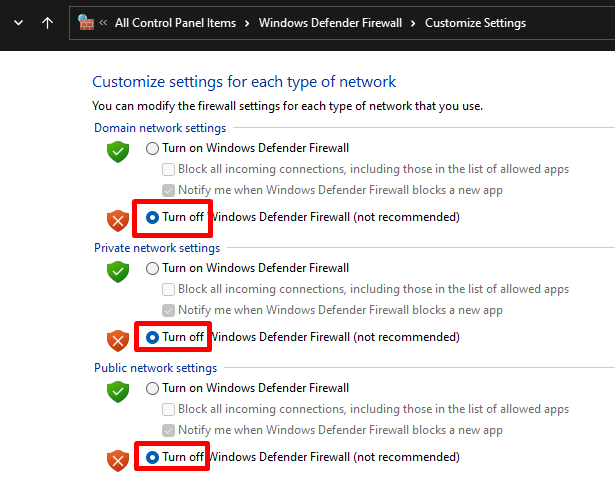Go to All Control Panel Items breadcrumb
Image resolution: width=615 pixels, height=485 pixels.
[176, 22]
